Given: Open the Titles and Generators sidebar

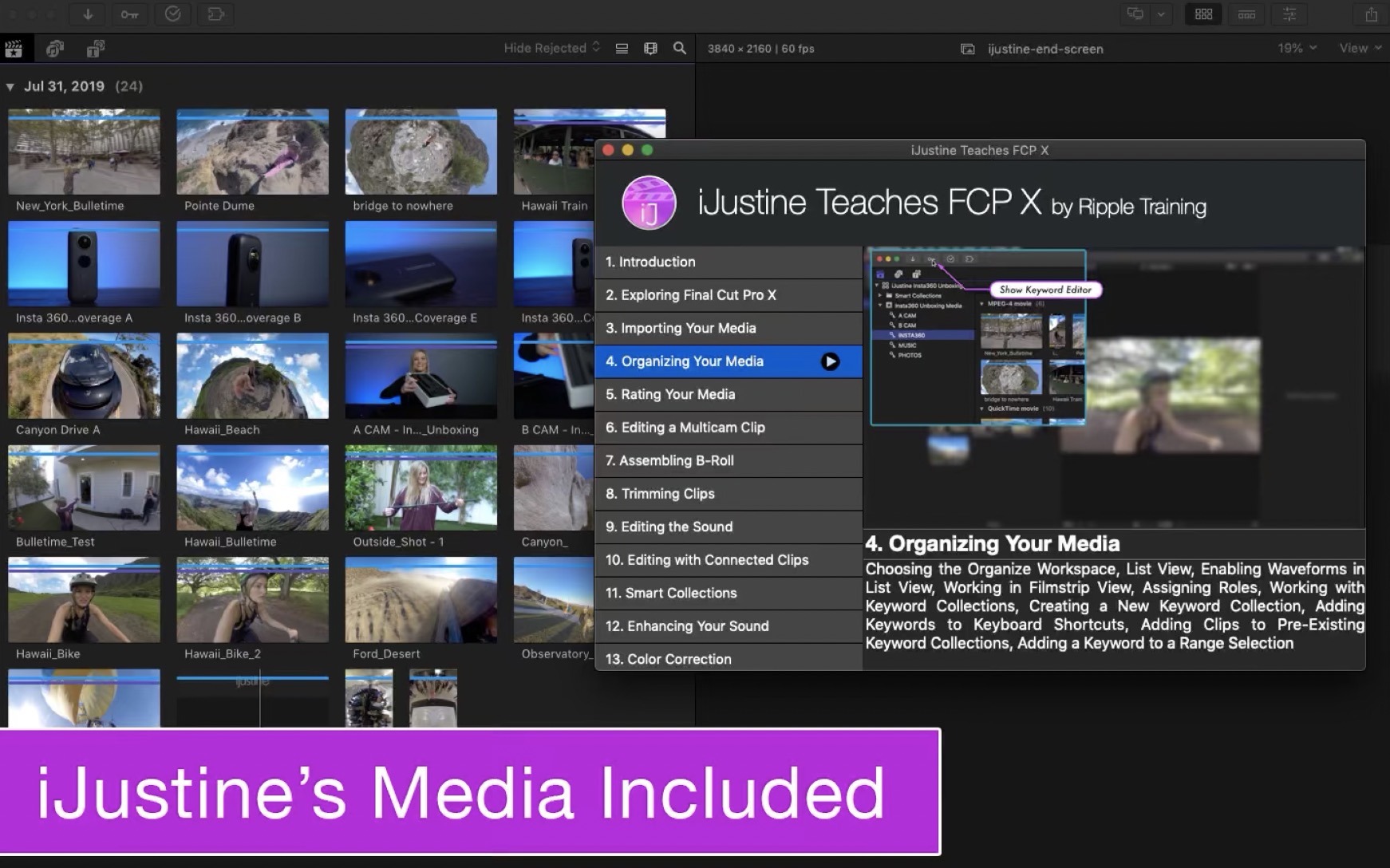Looking at the screenshot, I should click(96, 49).
